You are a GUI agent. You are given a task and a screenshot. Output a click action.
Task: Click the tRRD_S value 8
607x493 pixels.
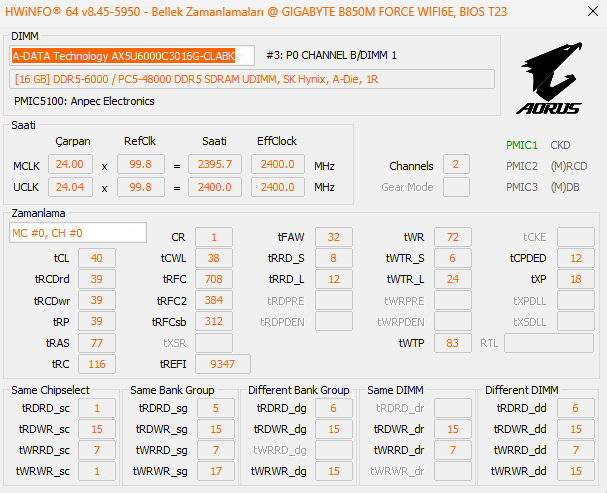click(x=334, y=258)
